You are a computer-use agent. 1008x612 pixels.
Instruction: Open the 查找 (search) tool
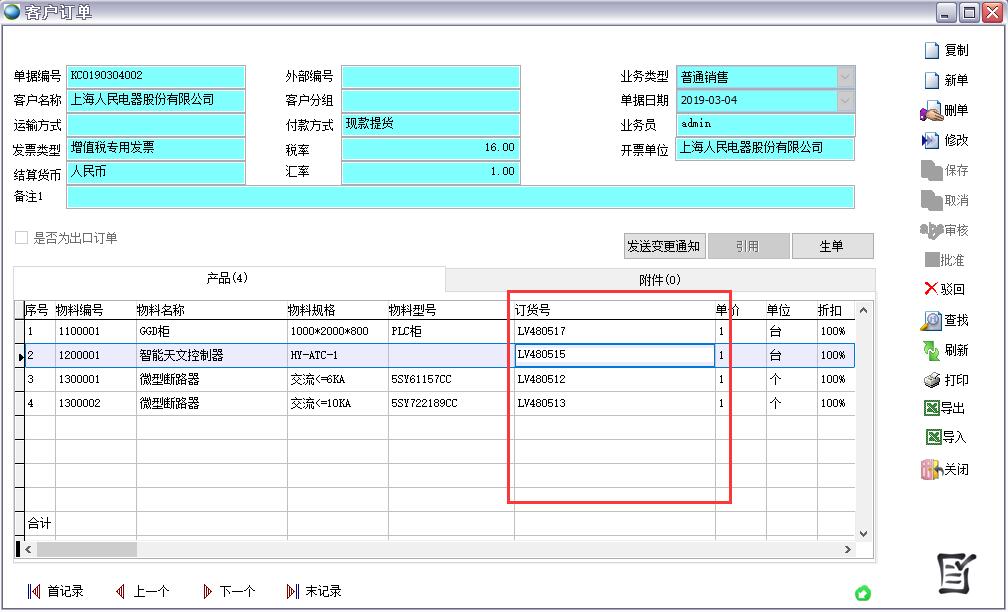931,321
